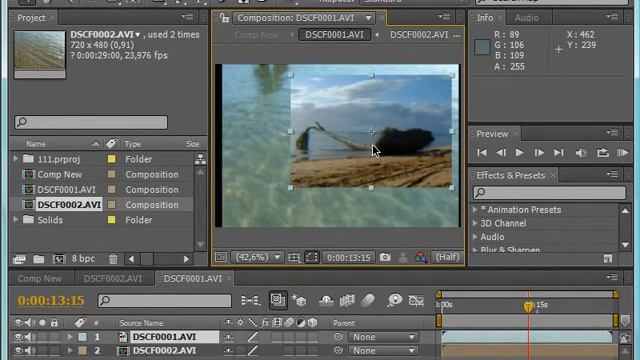Toggle draft 3D button in timeline
Viewport: 640px width, 360px height.
coord(299,301)
